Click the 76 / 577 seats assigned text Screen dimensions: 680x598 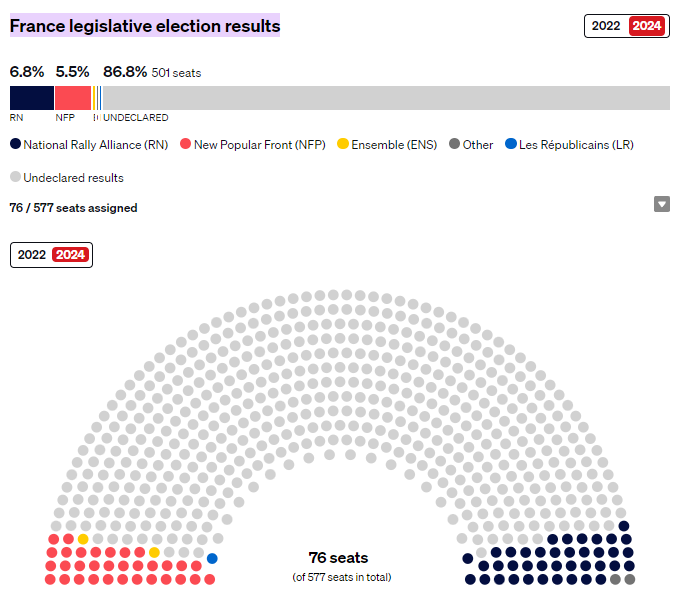click(73, 208)
